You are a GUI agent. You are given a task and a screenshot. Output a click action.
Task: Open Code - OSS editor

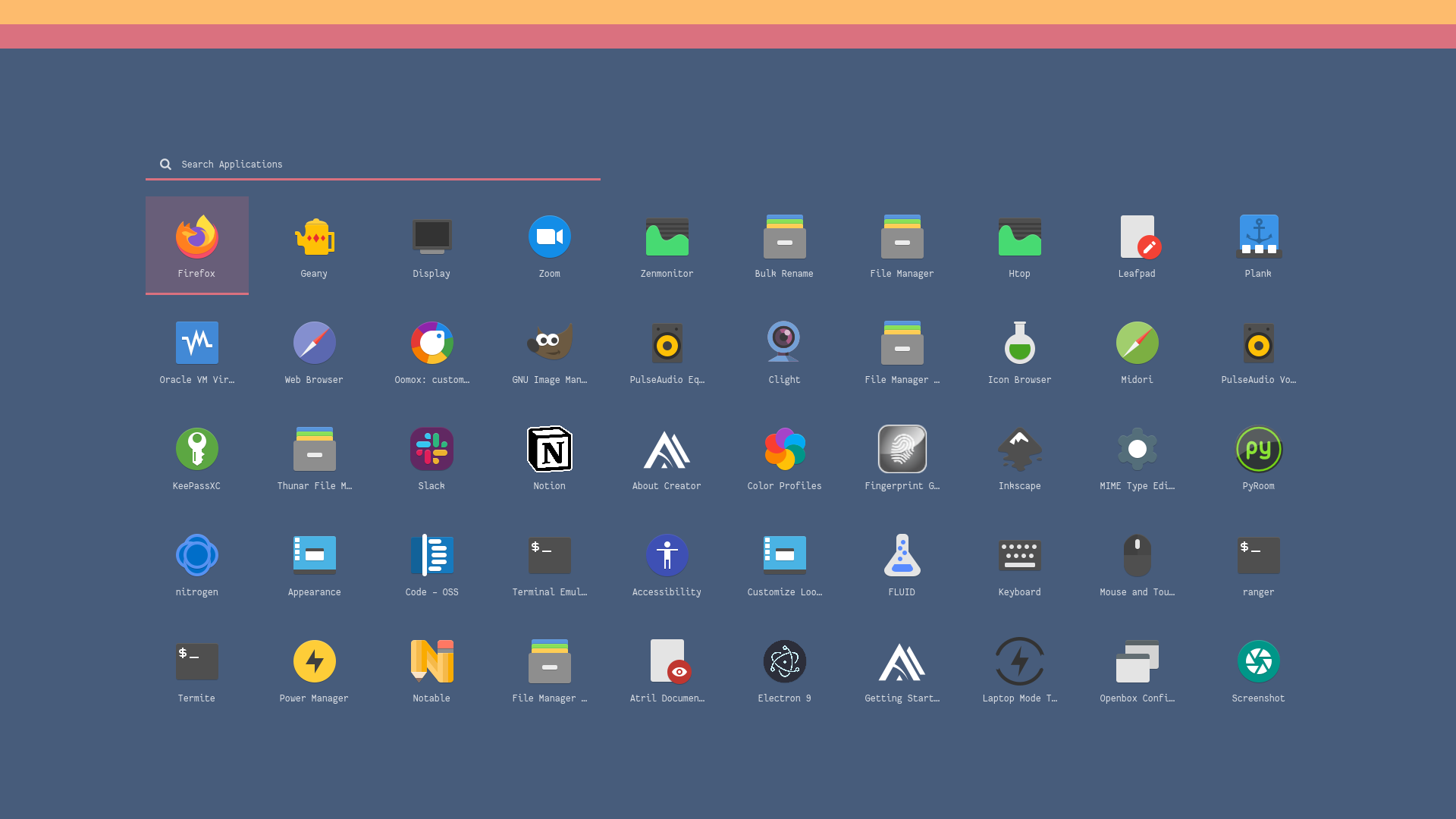431,563
